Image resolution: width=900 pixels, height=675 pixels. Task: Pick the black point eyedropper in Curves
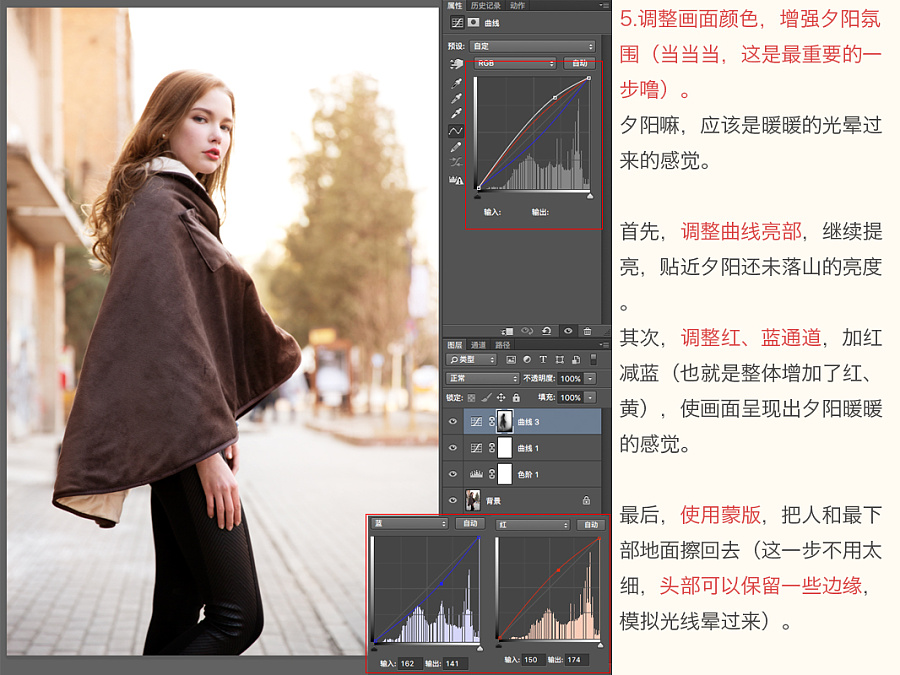coord(456,84)
